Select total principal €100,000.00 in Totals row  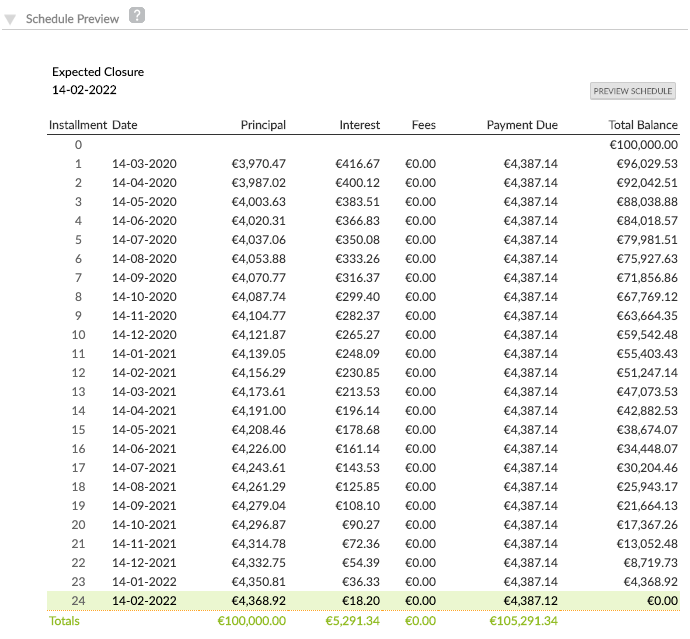252,621
